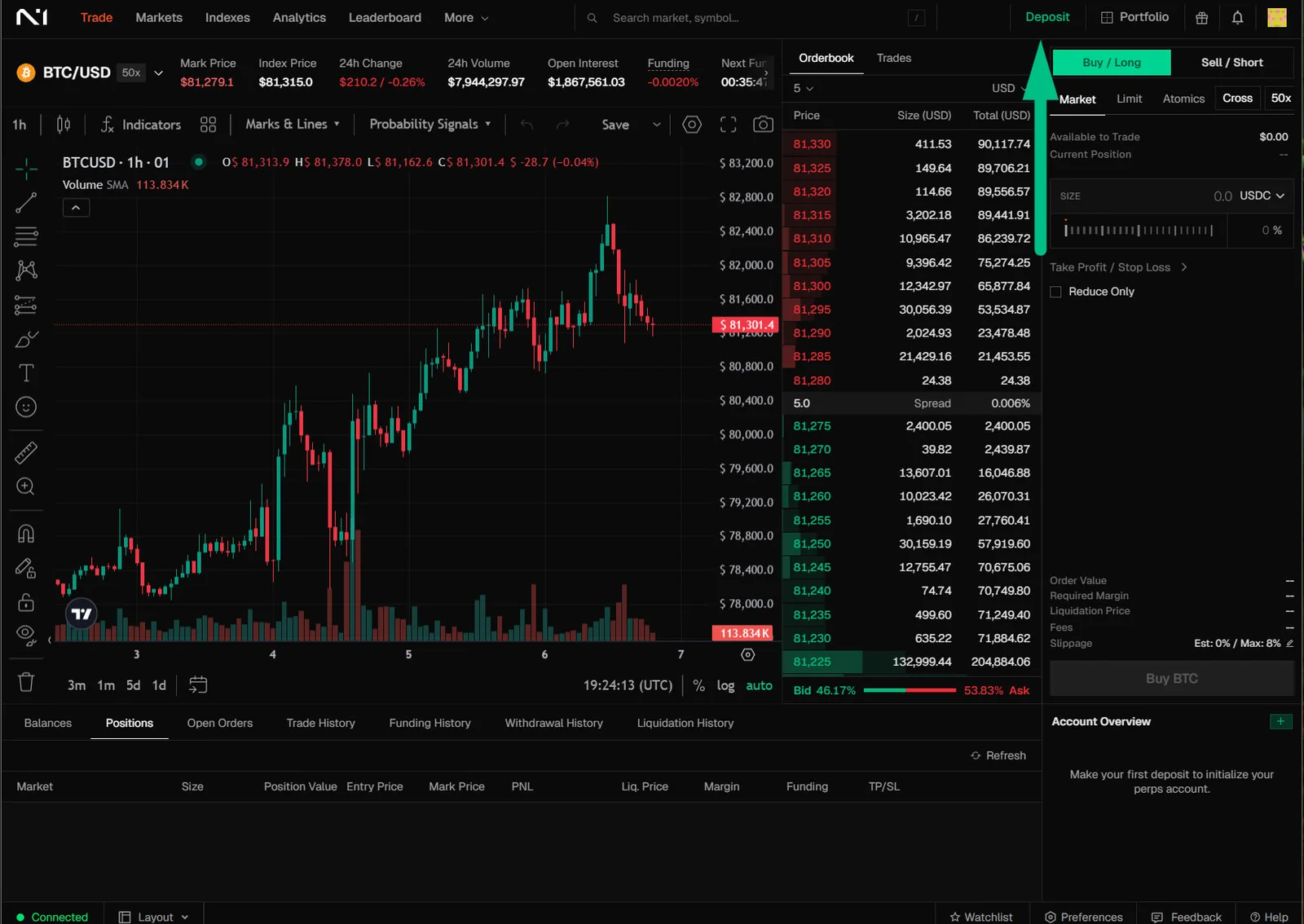Delete drawings with the trash icon
1304x924 pixels.
[26, 682]
